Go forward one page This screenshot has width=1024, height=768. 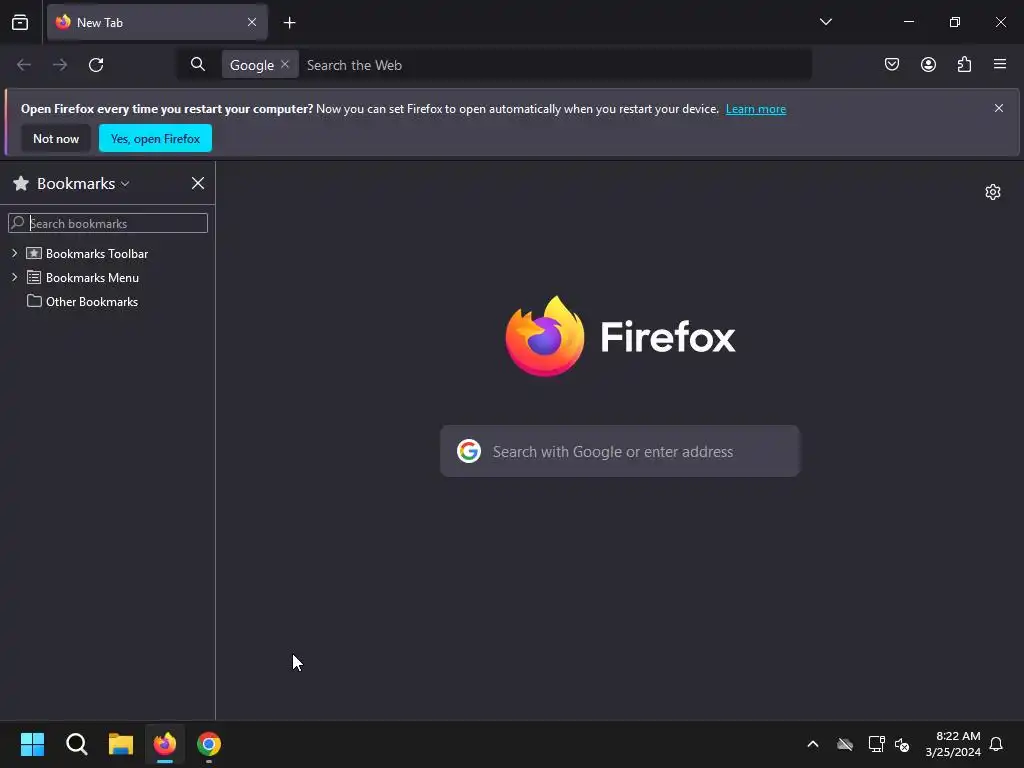[60, 65]
